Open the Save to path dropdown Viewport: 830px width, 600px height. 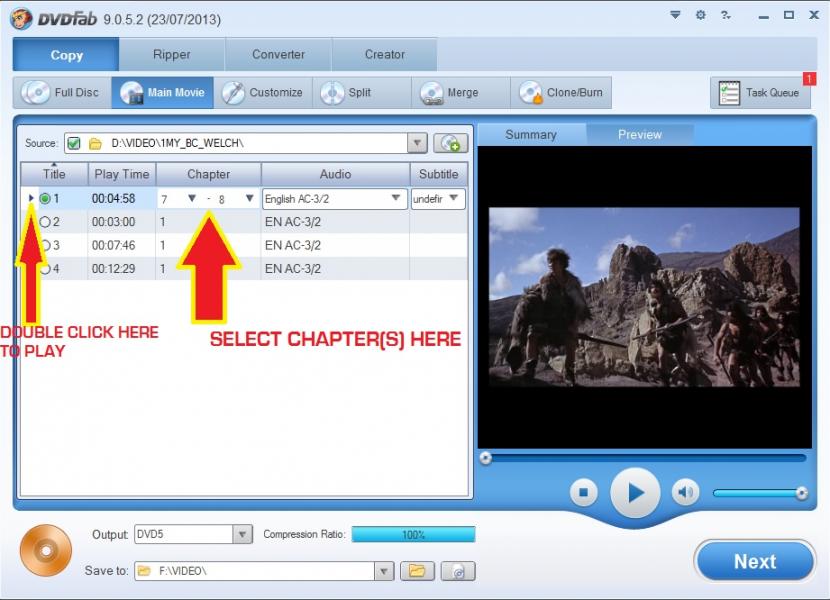coord(384,571)
